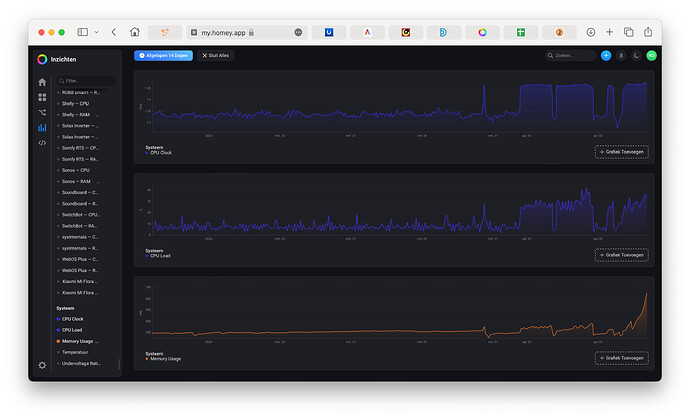Screen dimensions: 690x418
Task: Switch to the red-yellow circle pinned tab
Action: point(406,32)
